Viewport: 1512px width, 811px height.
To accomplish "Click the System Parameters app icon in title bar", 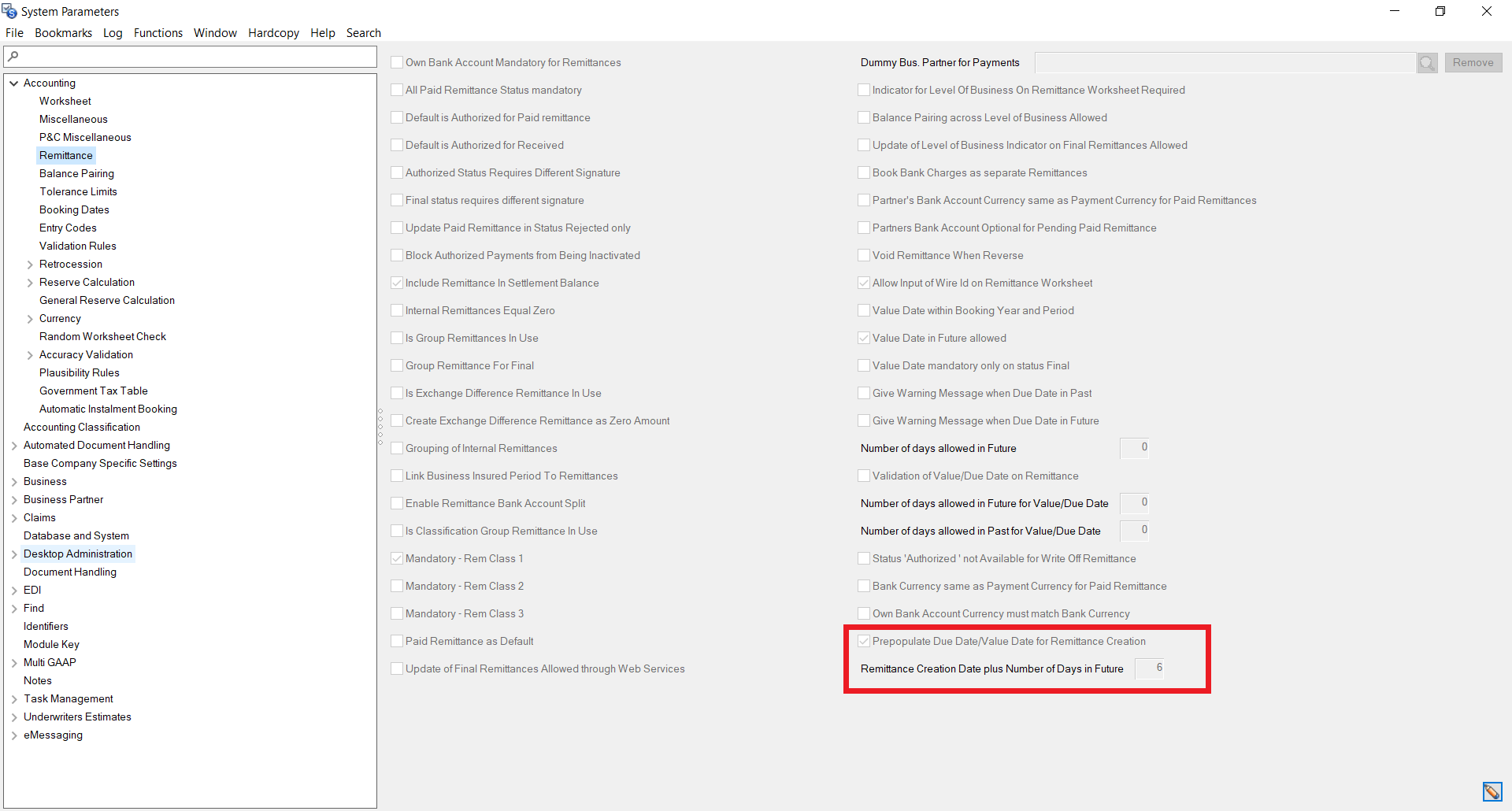I will click(x=9, y=11).
